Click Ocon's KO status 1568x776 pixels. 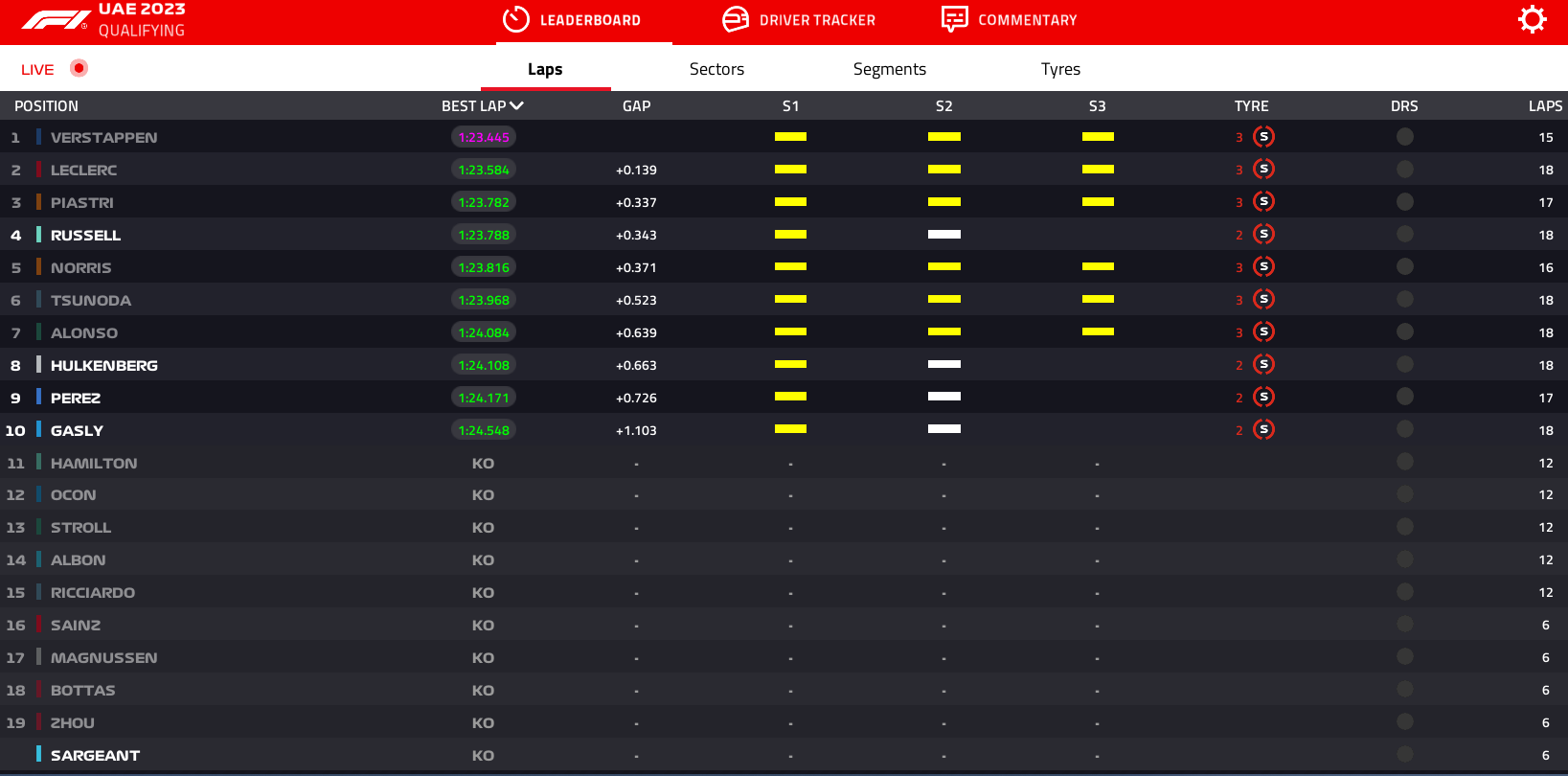483,495
